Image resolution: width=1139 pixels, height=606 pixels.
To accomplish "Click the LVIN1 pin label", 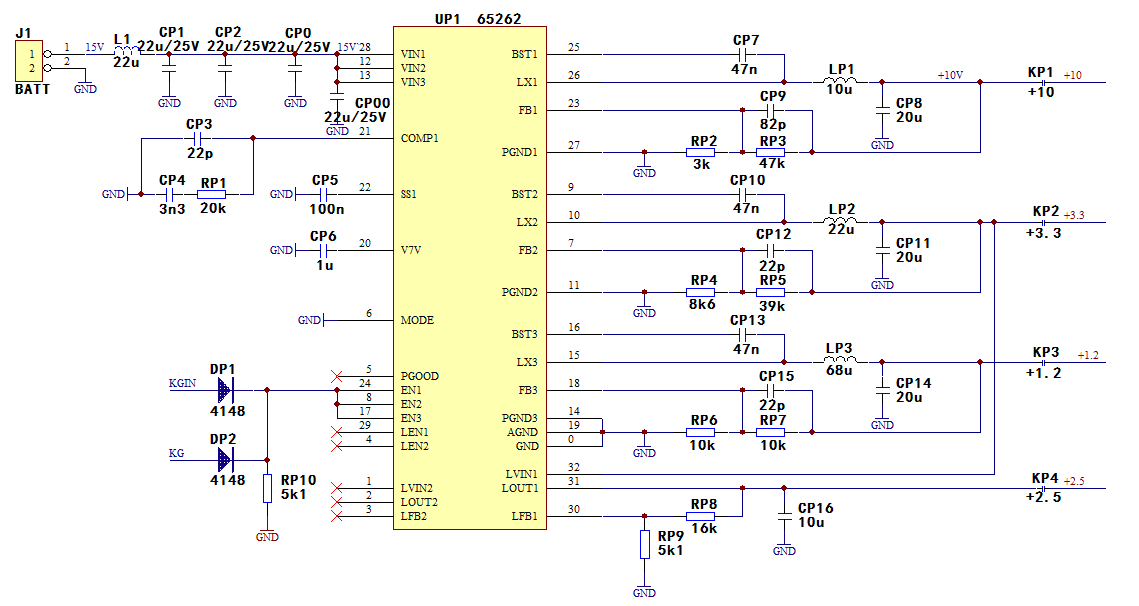I will 522,474.
